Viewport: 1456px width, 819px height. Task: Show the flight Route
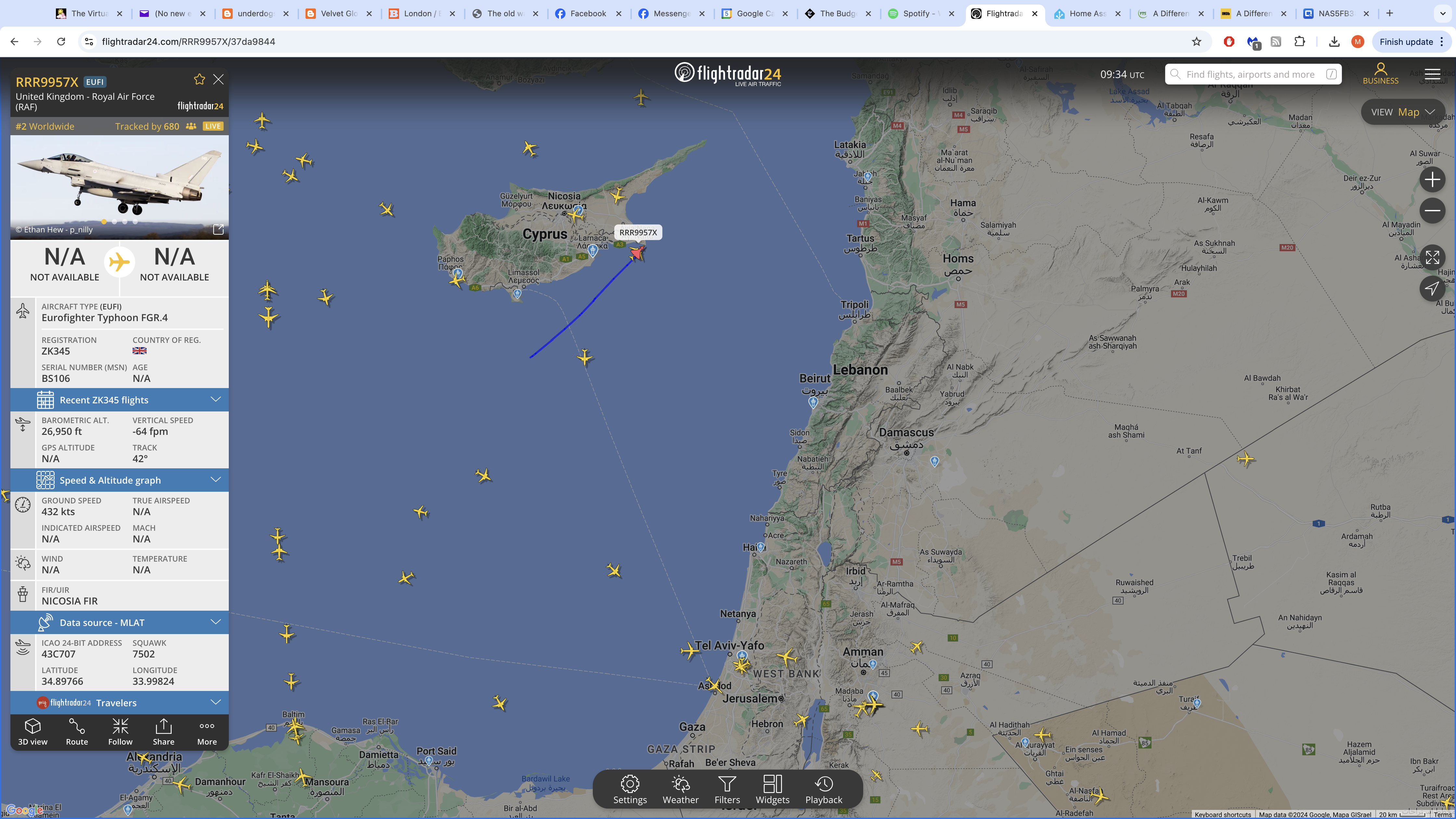(x=77, y=732)
